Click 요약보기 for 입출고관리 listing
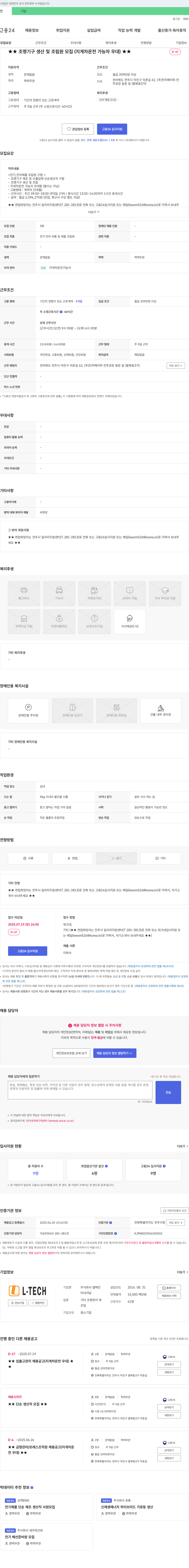The width and height of the screenshot is (189, 1568). (x=169, y=1365)
